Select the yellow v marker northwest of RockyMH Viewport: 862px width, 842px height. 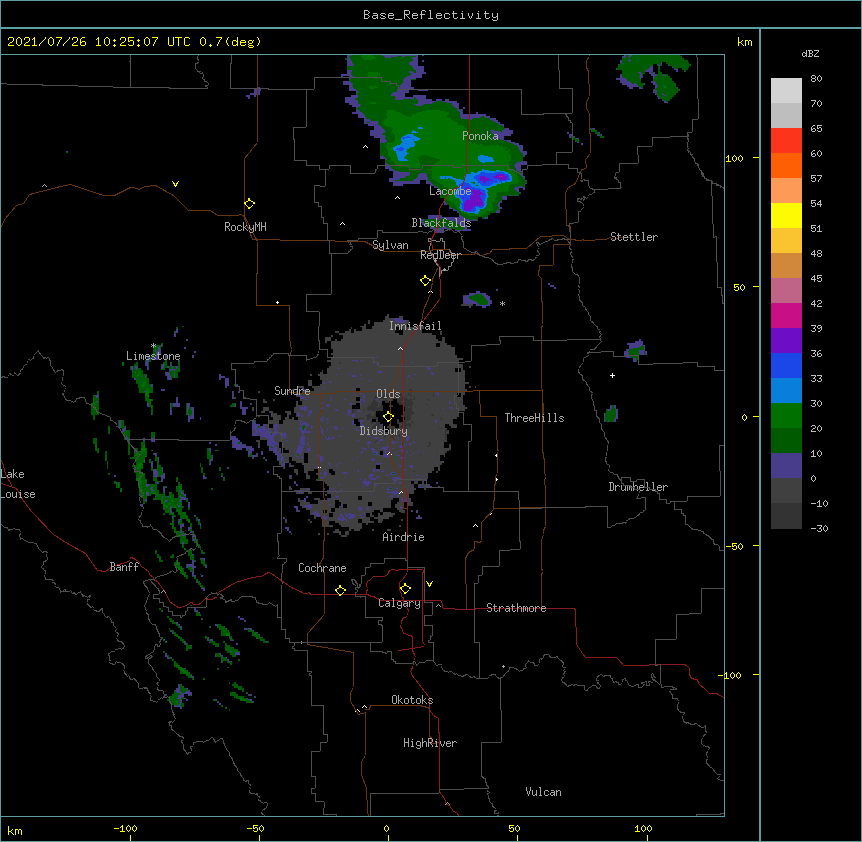click(175, 184)
